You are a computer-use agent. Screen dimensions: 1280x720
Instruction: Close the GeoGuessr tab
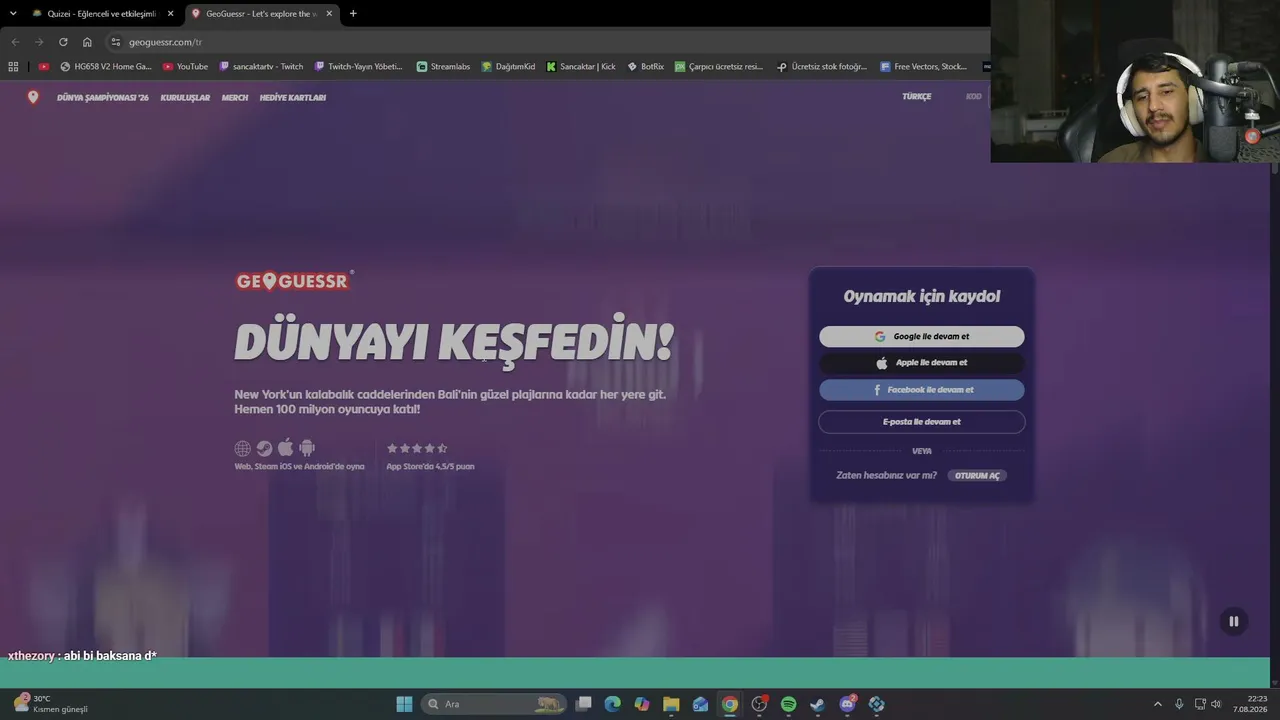pos(329,14)
